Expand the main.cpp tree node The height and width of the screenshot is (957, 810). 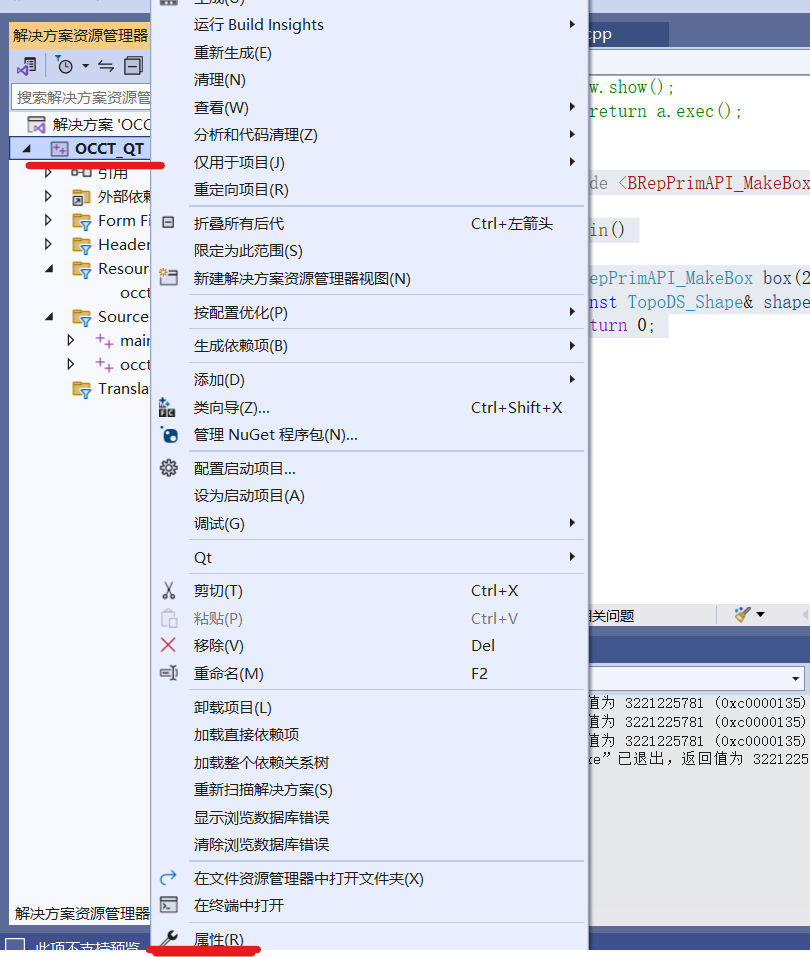point(71,341)
